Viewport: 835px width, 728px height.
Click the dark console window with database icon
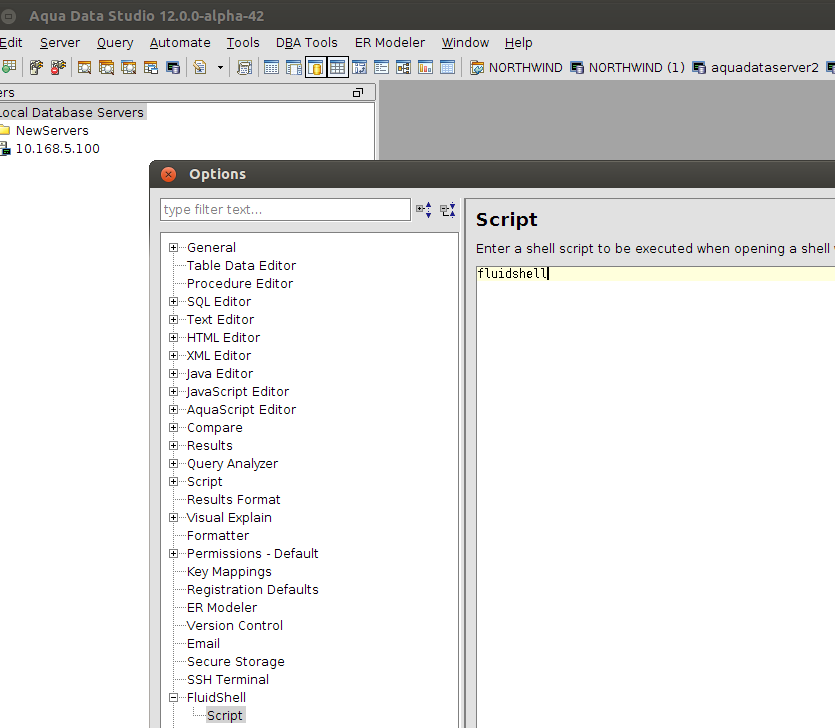click(173, 67)
